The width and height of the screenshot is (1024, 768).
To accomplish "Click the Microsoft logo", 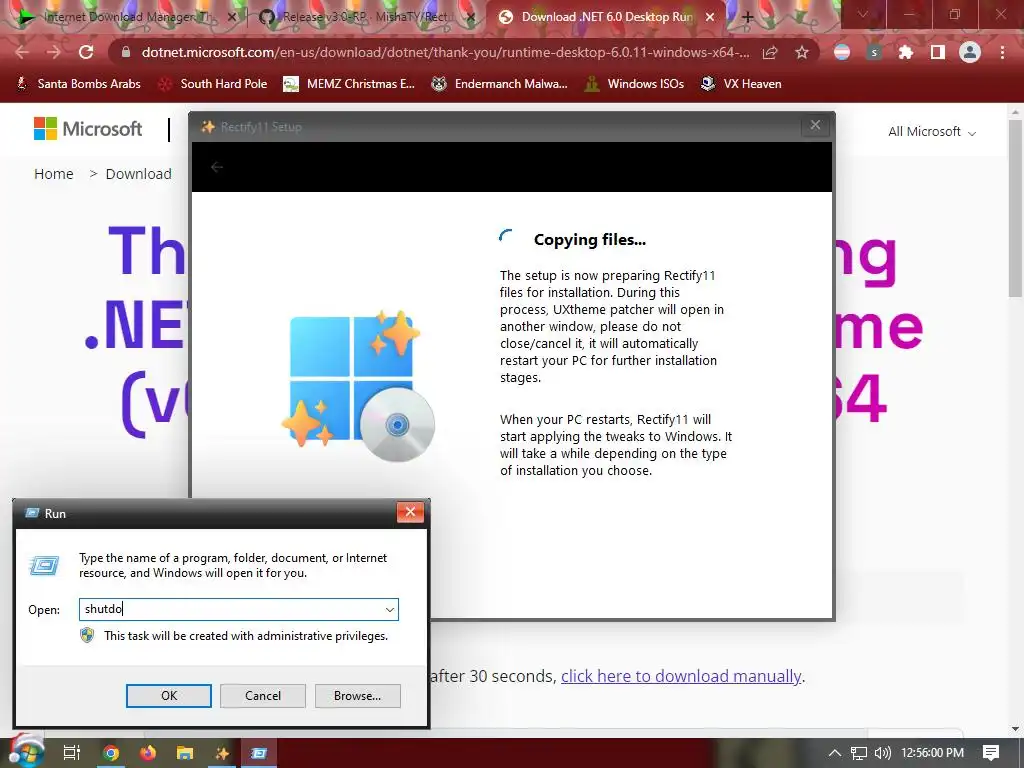I will [88, 129].
